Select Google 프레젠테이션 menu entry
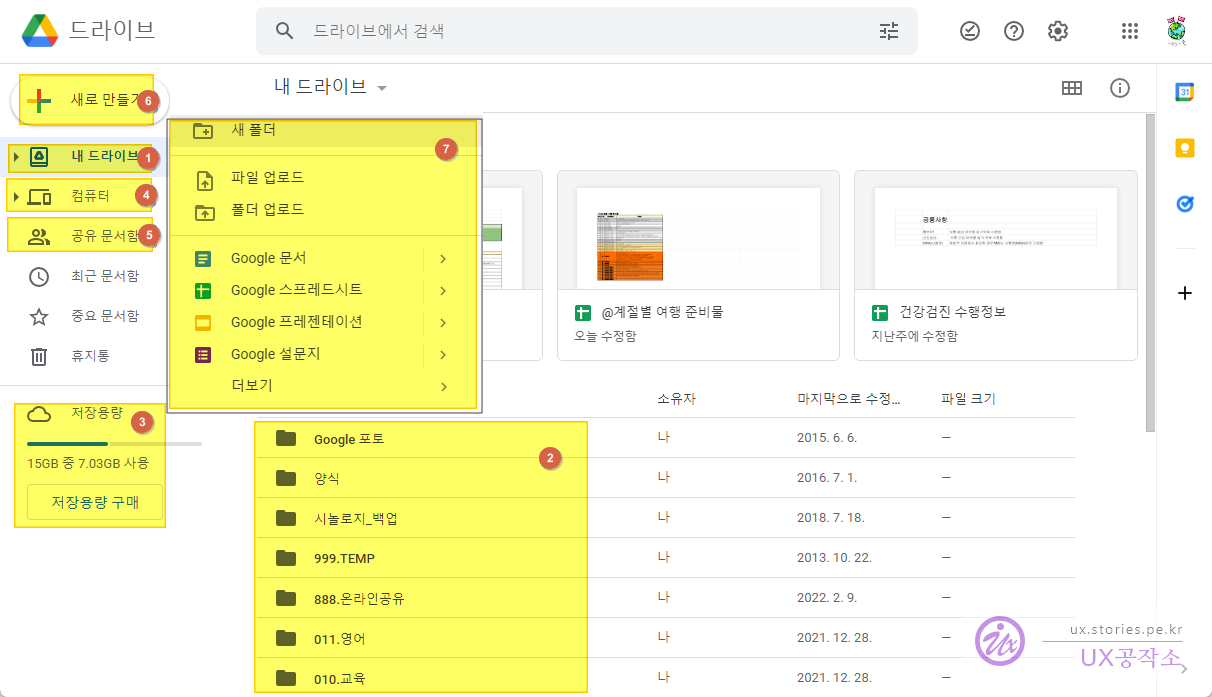 tap(324, 322)
